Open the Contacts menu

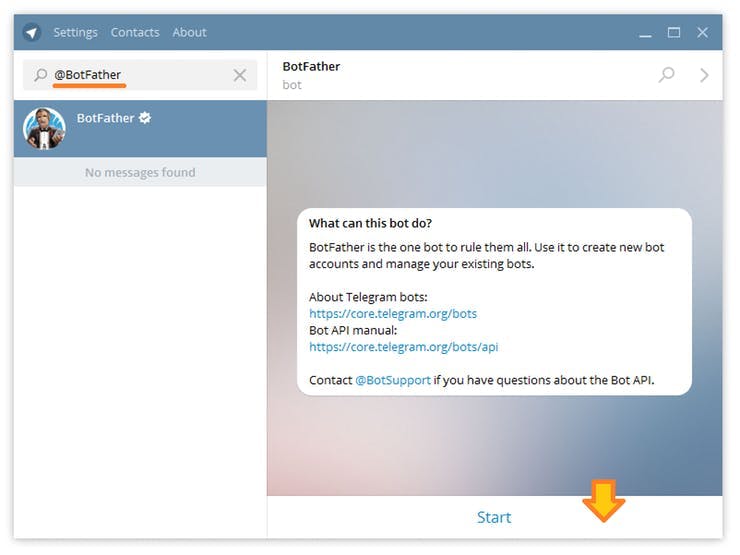tap(135, 33)
